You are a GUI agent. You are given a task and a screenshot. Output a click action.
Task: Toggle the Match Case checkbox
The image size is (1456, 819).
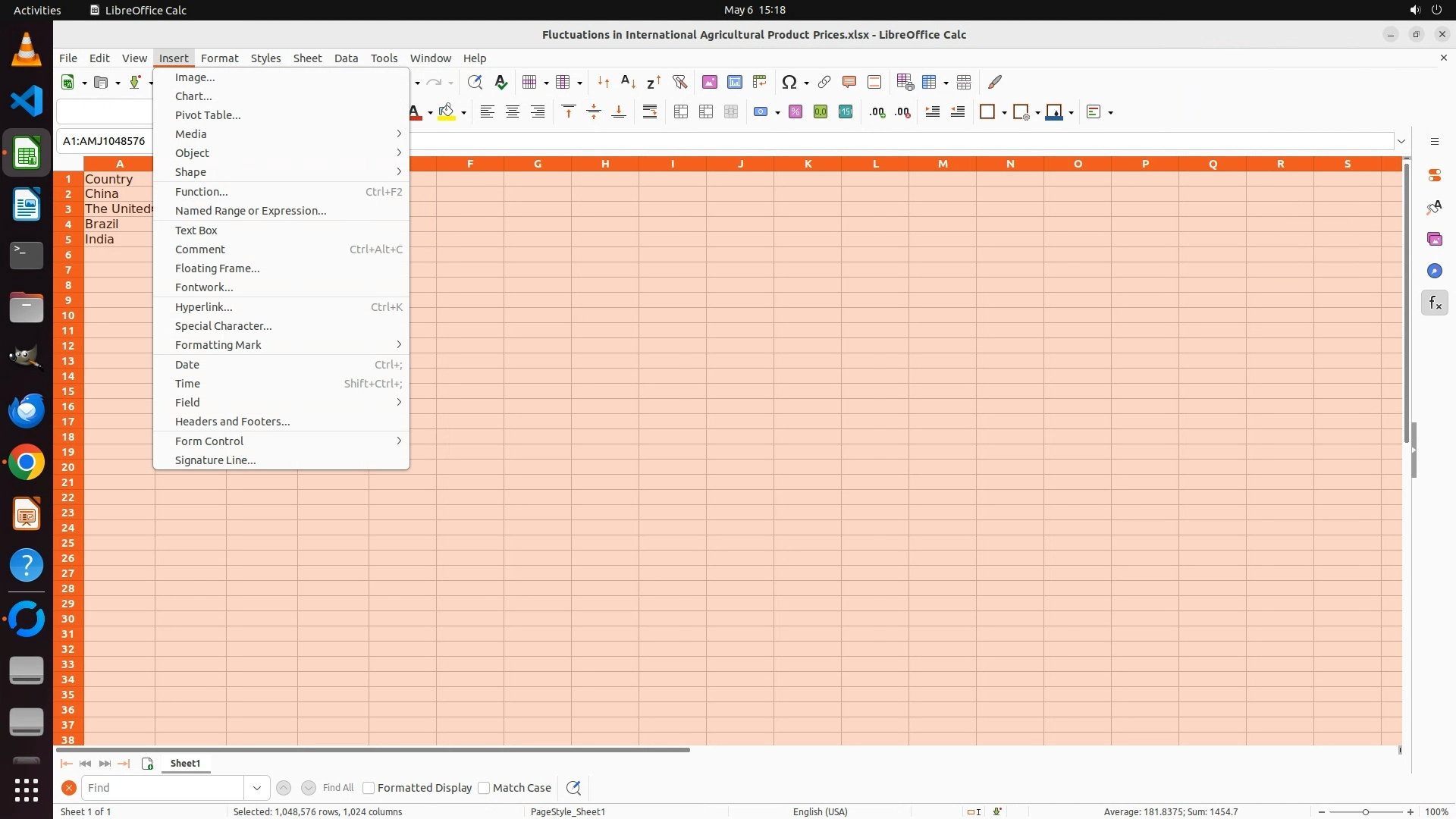tap(484, 788)
